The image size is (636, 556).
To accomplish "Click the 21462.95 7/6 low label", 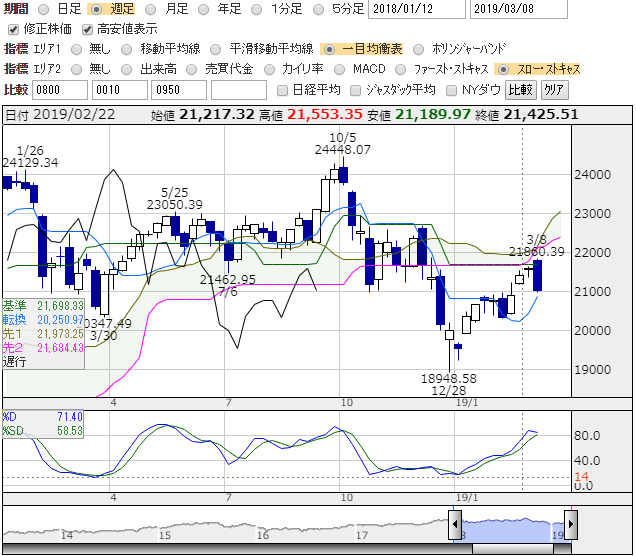I will click(228, 286).
